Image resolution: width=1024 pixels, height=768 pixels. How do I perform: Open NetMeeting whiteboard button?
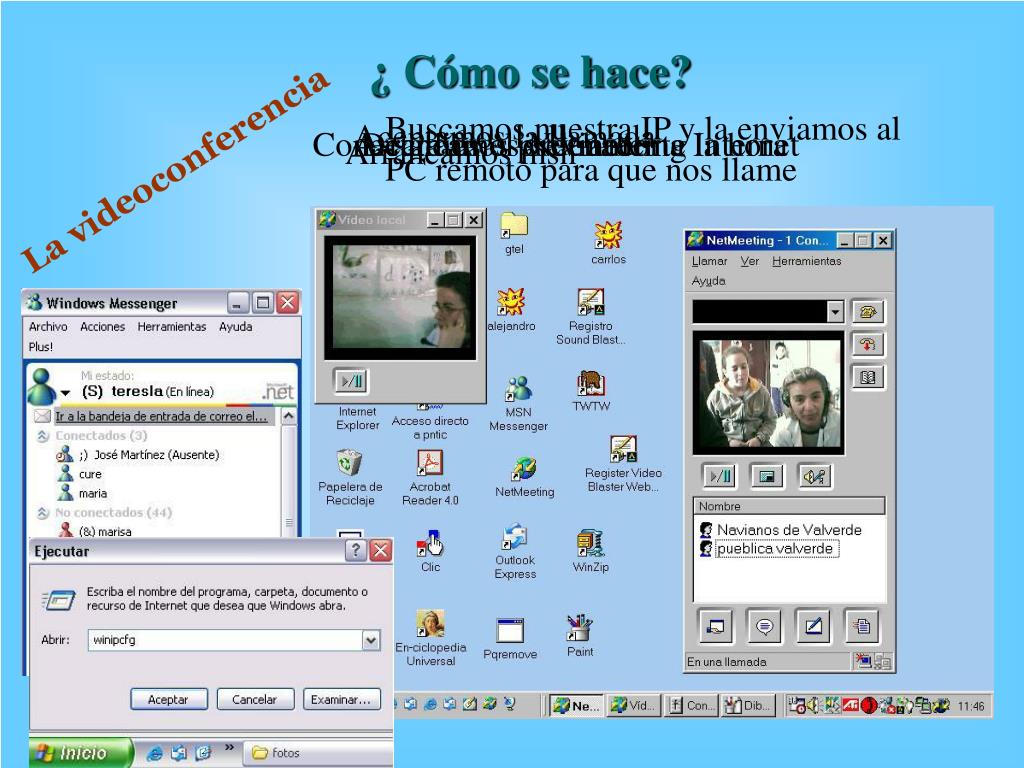(813, 627)
